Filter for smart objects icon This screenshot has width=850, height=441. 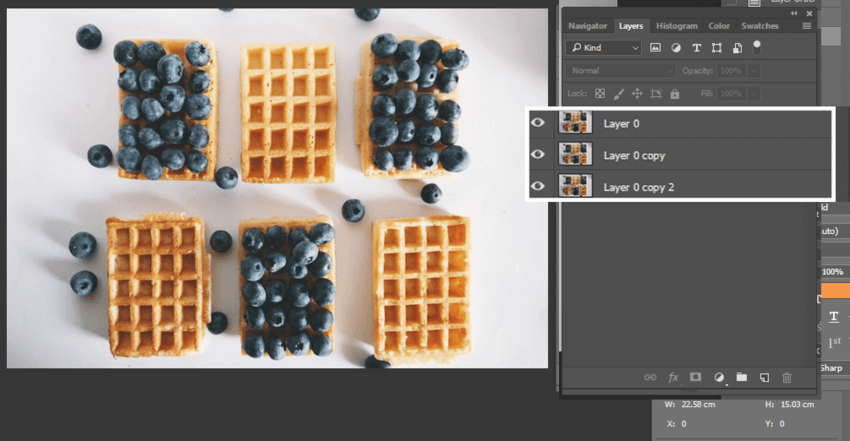(x=737, y=48)
